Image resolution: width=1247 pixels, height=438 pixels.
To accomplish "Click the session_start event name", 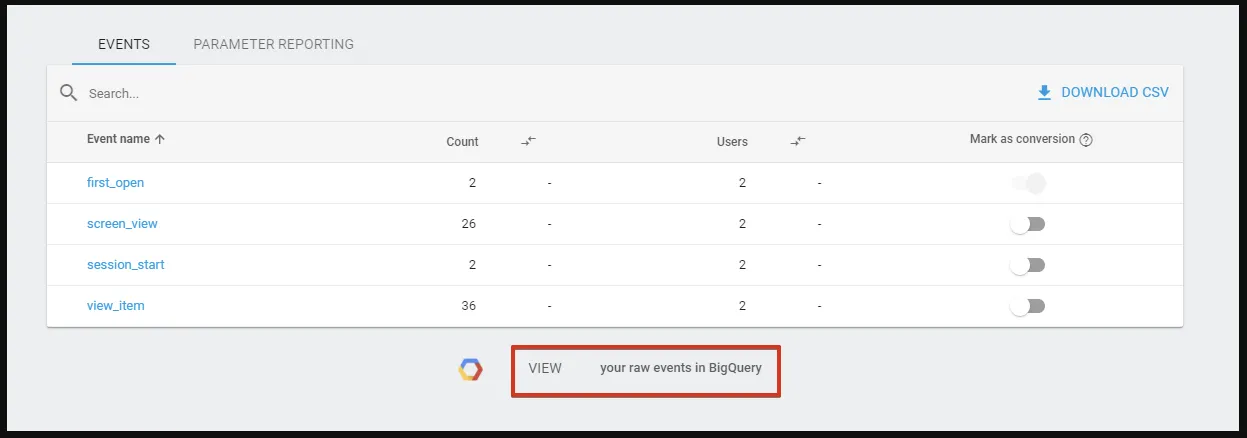I will point(126,265).
